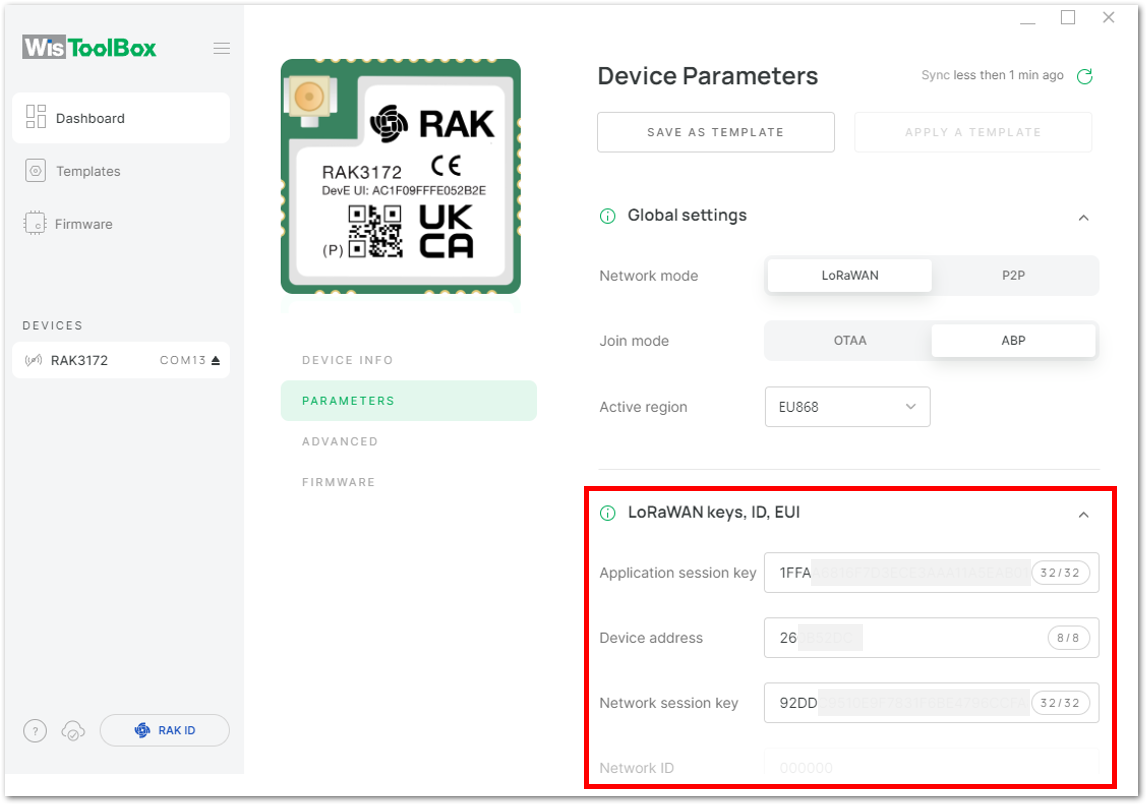Collapse the sidebar with hamburger icon

coord(222,48)
